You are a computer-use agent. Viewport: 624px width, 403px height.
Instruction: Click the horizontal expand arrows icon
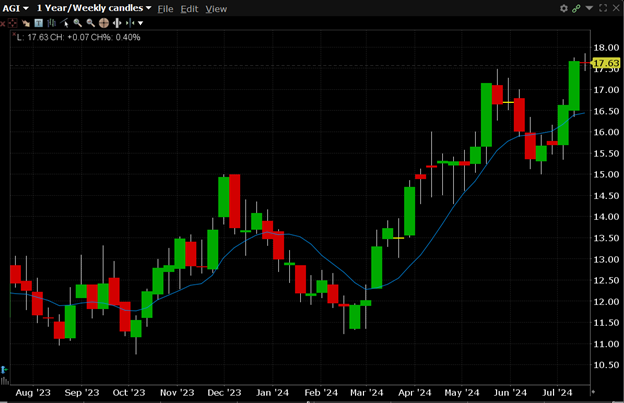[x=117, y=23]
